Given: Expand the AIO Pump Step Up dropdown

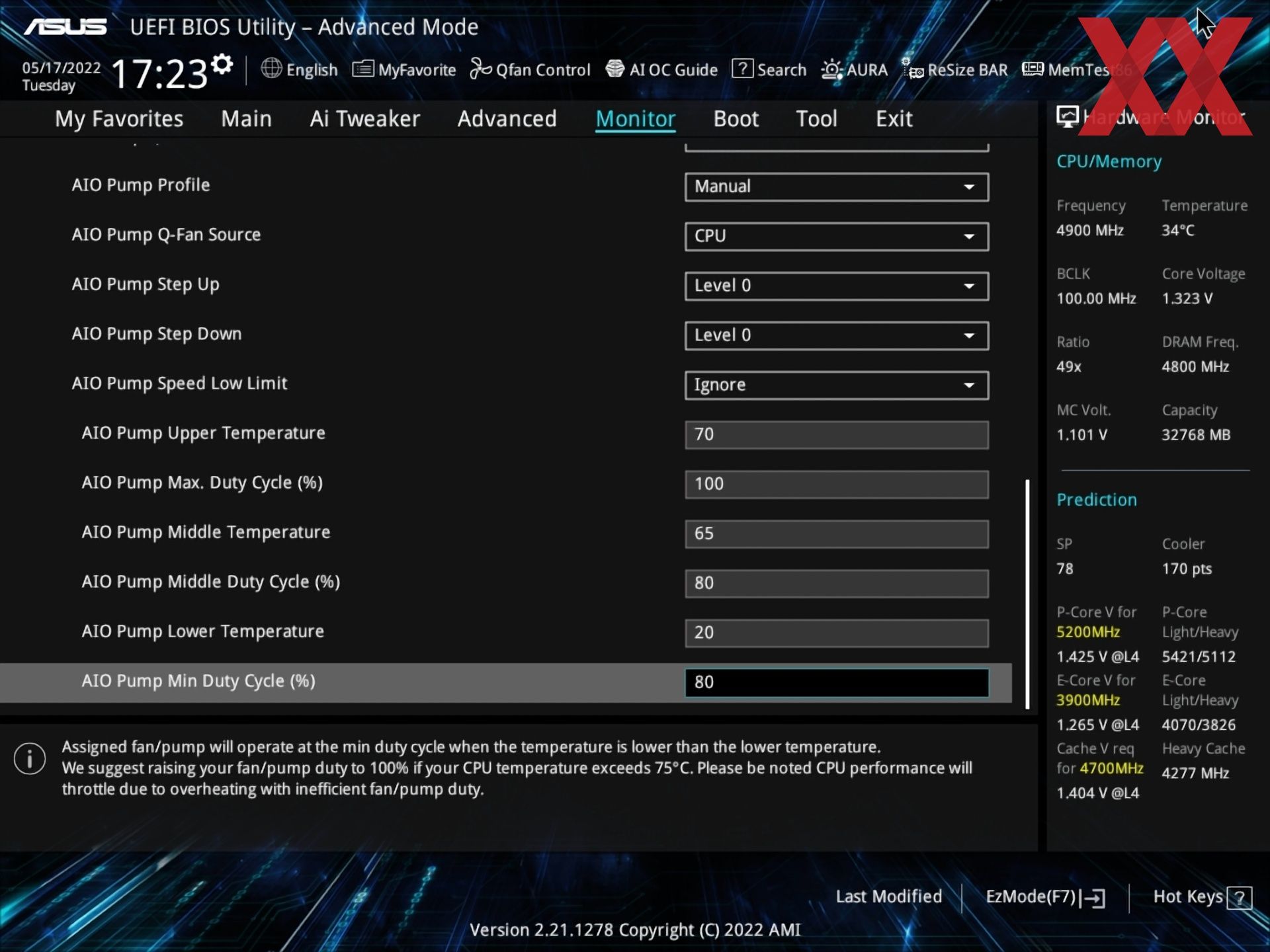Looking at the screenshot, I should coord(837,286).
